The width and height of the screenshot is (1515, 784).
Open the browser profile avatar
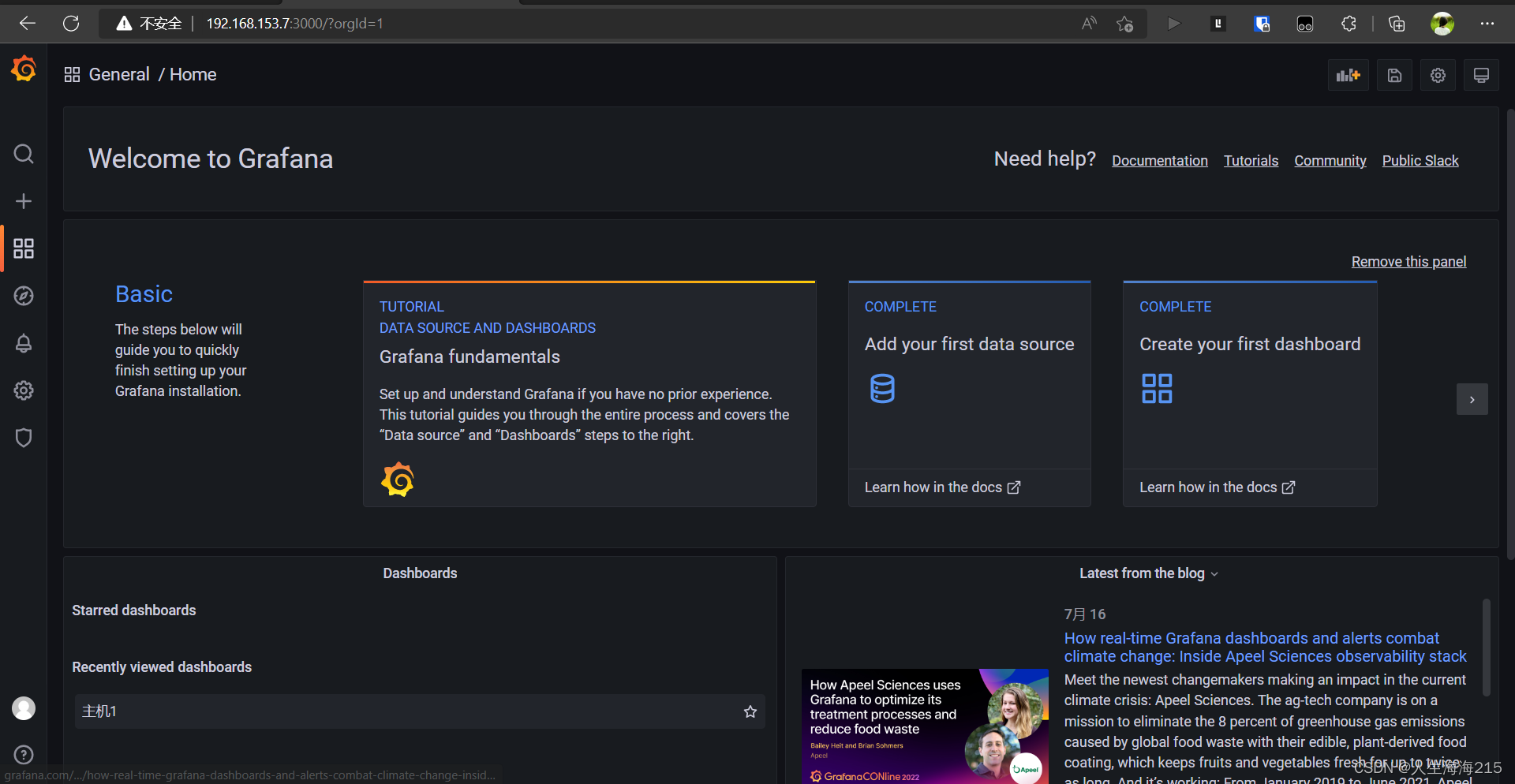pyautogui.click(x=1442, y=24)
